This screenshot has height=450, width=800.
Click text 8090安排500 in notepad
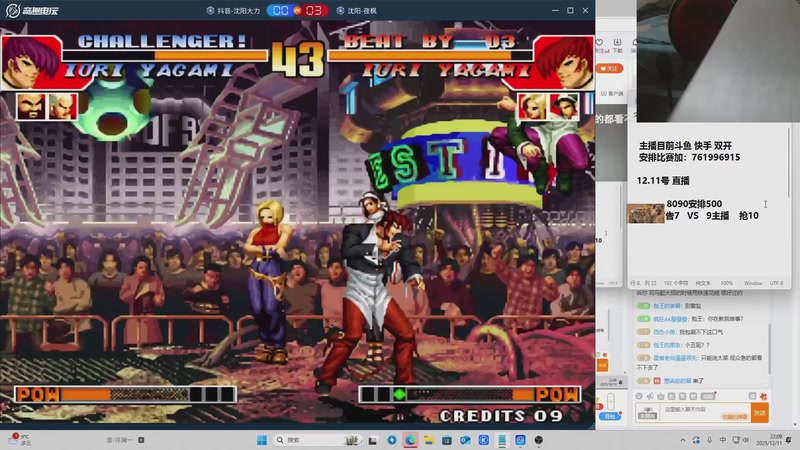click(694, 204)
